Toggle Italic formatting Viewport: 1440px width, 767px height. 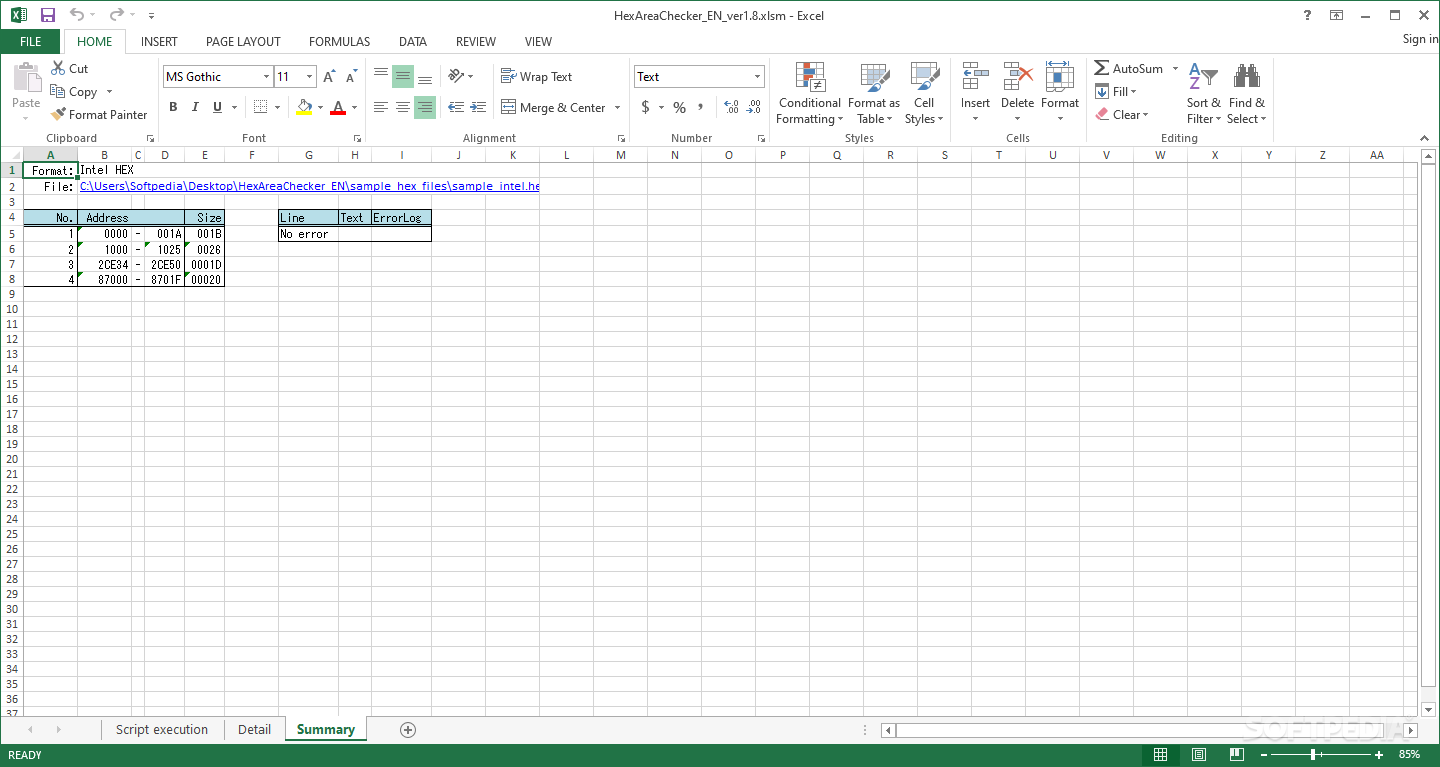195,107
